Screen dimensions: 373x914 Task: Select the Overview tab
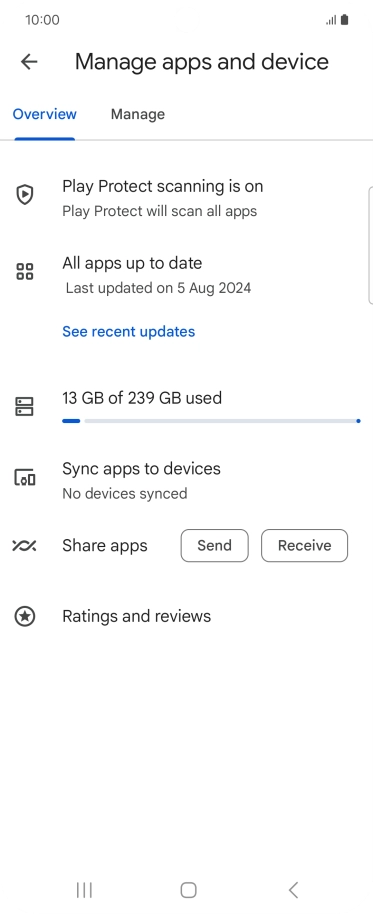point(45,114)
